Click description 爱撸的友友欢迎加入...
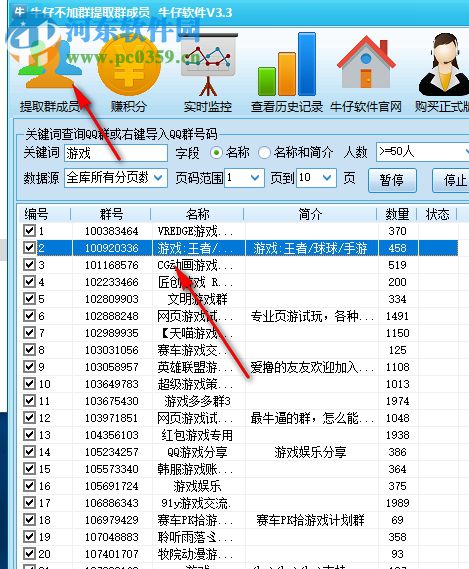 [x=312, y=367]
